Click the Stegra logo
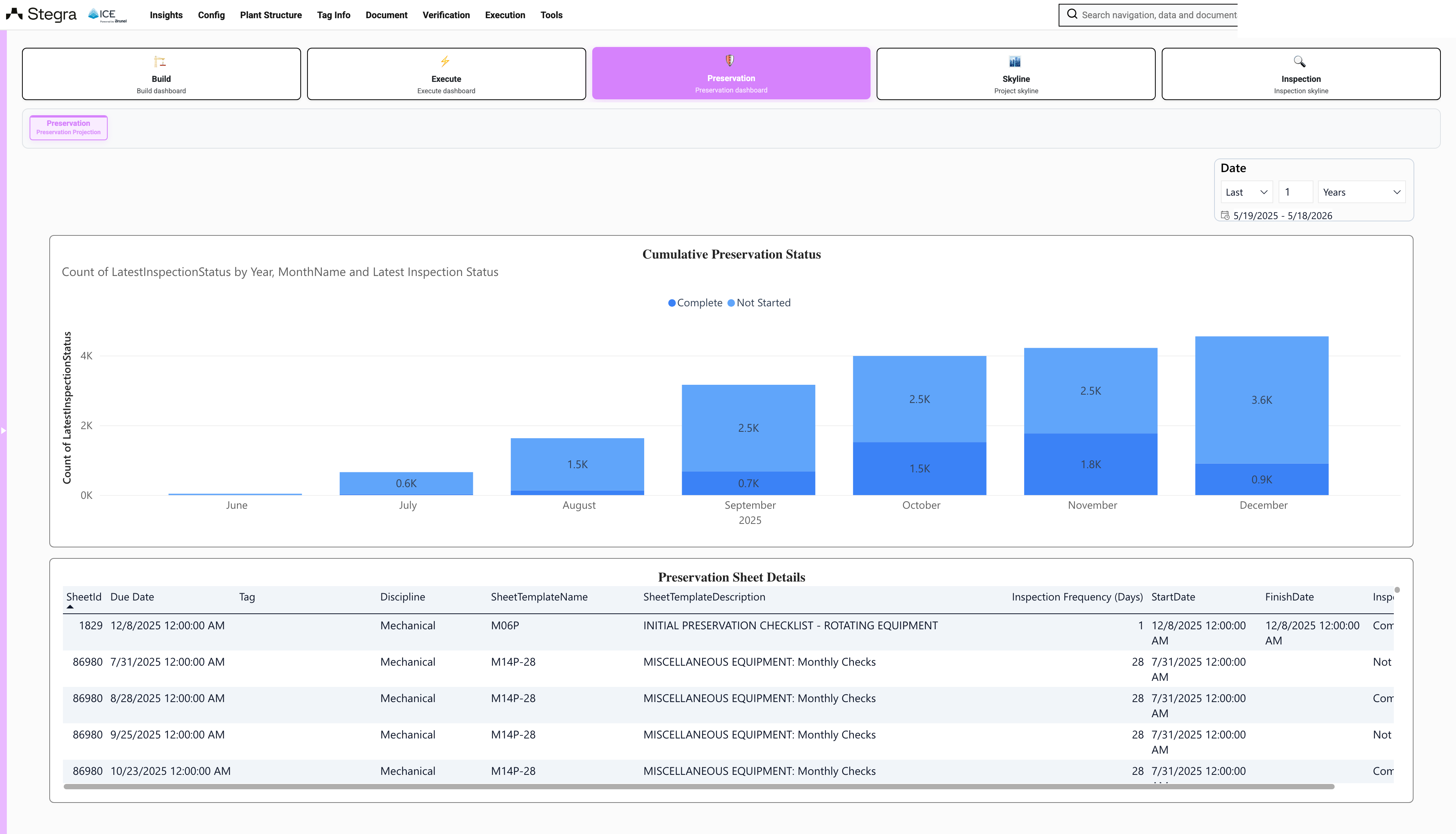The width and height of the screenshot is (1456, 834). 41,14
